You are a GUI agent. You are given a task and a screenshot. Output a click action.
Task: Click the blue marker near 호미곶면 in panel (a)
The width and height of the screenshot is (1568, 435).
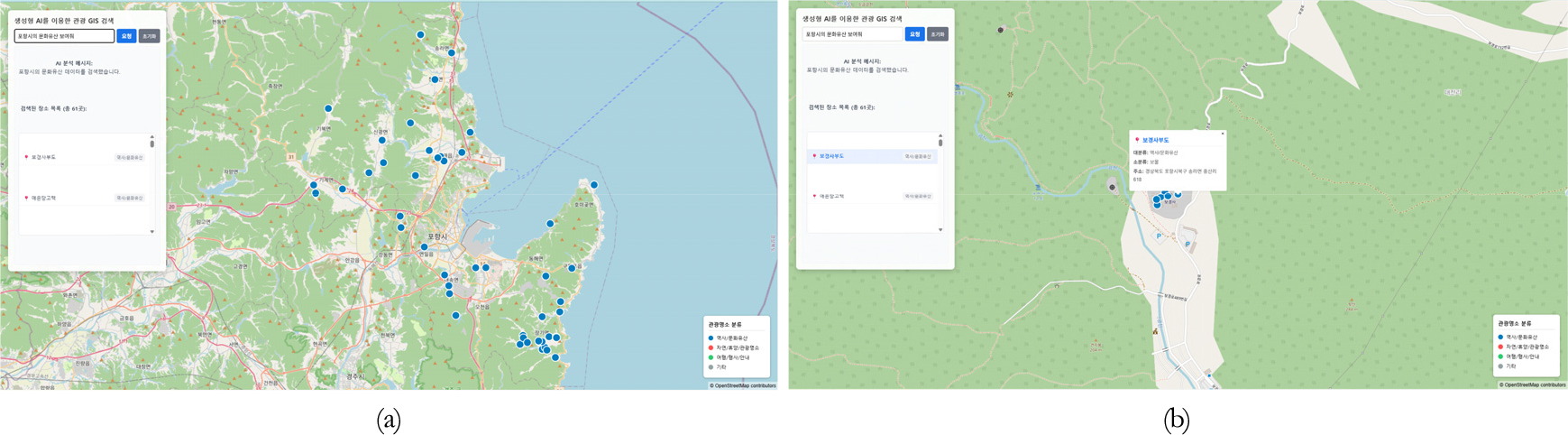click(x=593, y=185)
